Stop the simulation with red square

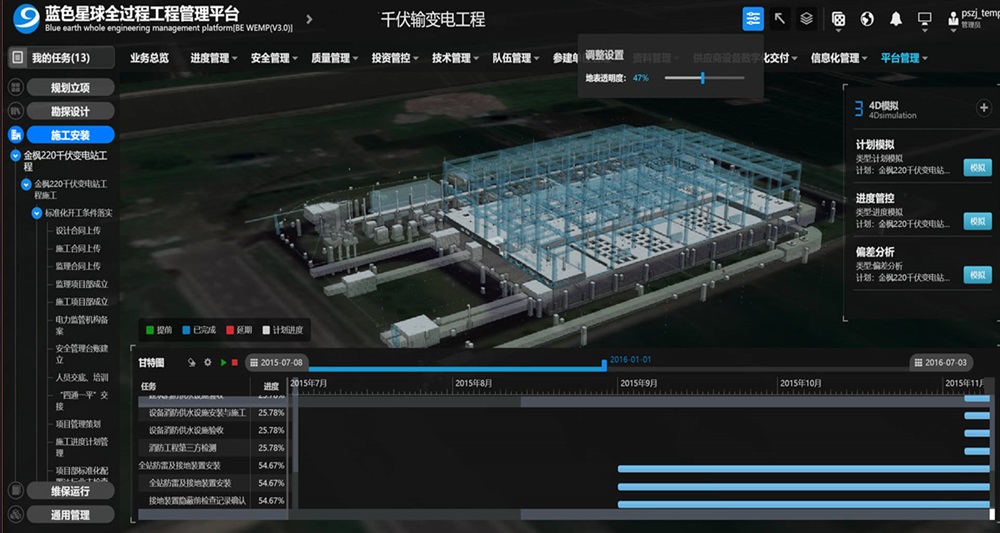pyautogui.click(x=235, y=362)
